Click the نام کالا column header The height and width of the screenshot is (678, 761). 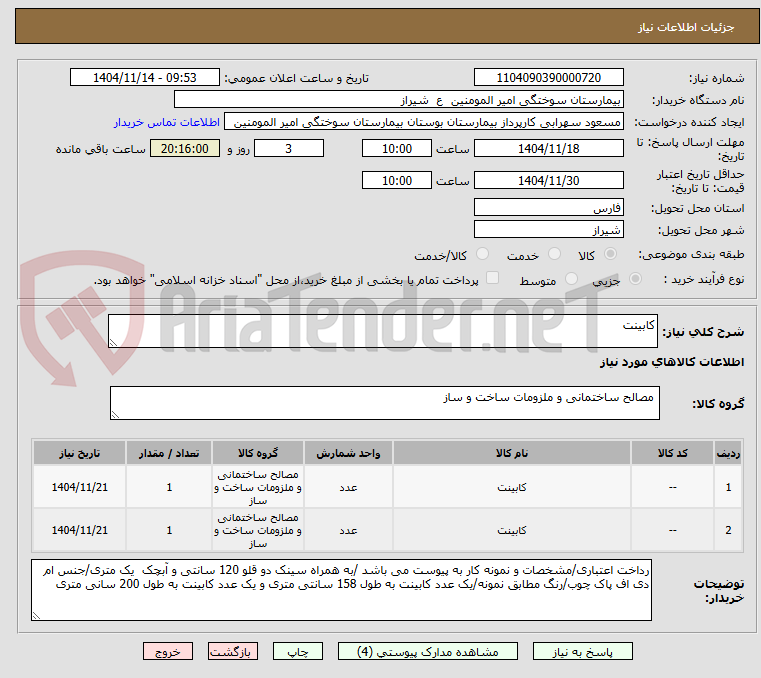click(x=512, y=453)
